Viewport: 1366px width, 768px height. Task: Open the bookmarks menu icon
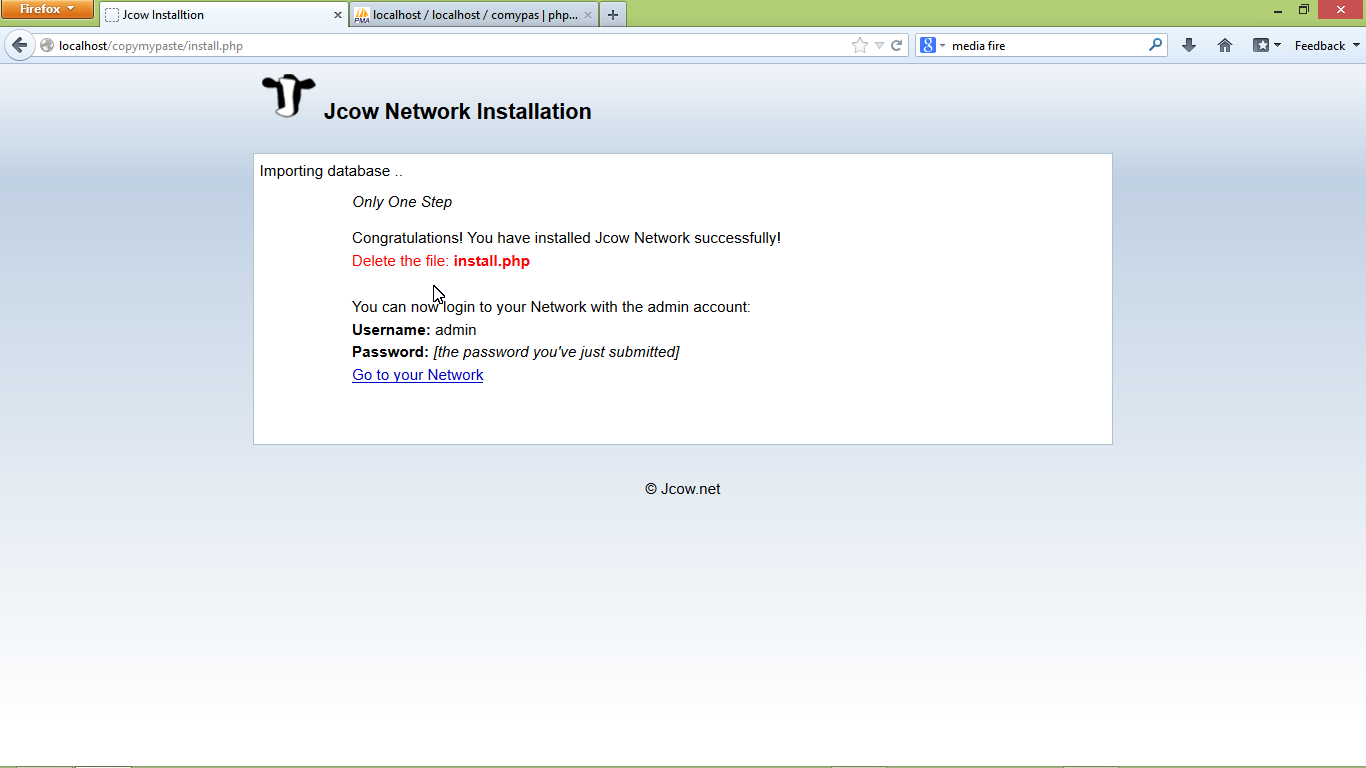[1267, 45]
